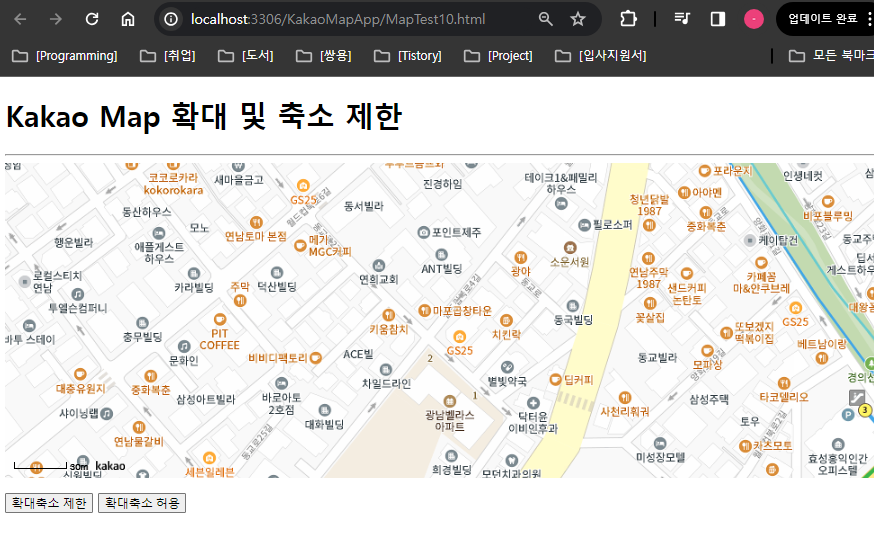
Task: Click the 소운서원 map marker
Action: 570,247
